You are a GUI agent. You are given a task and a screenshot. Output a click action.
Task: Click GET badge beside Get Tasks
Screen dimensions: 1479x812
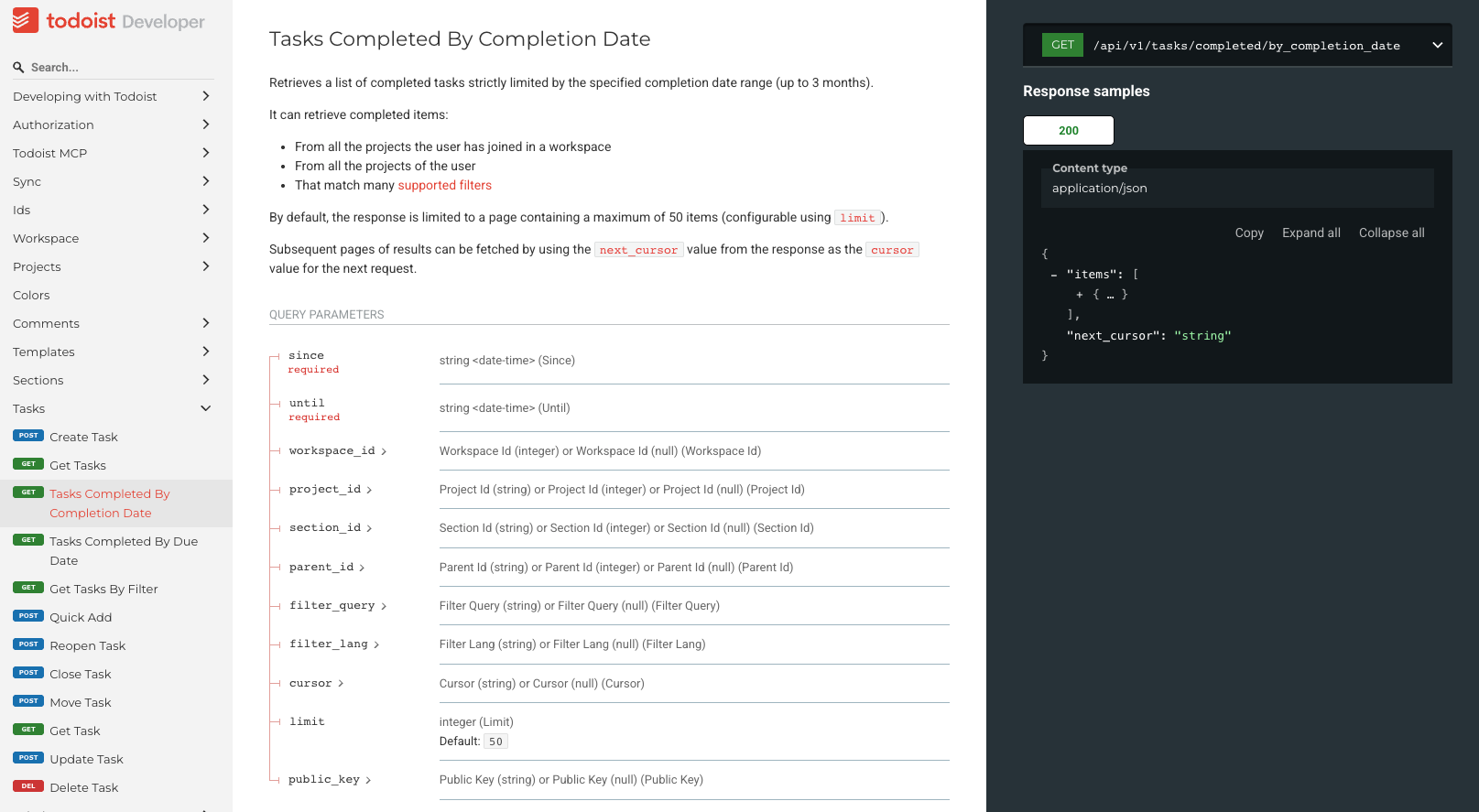coord(28,464)
